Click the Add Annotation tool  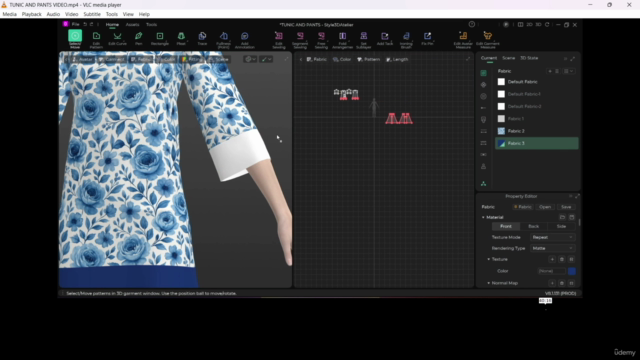[x=244, y=39]
